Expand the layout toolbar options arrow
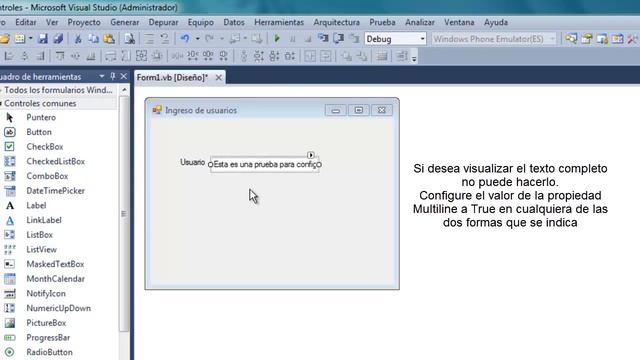This screenshot has width=640, height=360. 414,58
